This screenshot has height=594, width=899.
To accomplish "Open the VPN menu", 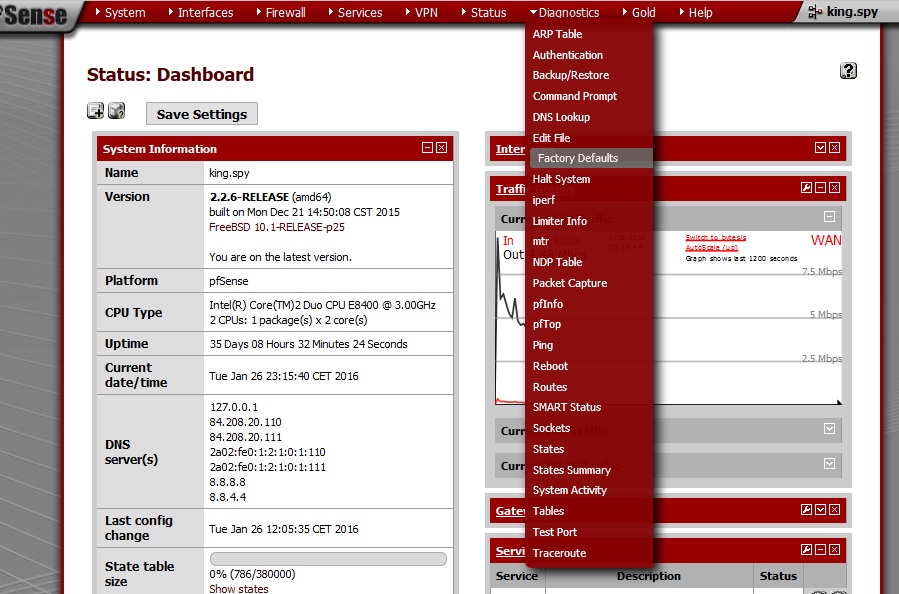I will pyautogui.click(x=421, y=12).
